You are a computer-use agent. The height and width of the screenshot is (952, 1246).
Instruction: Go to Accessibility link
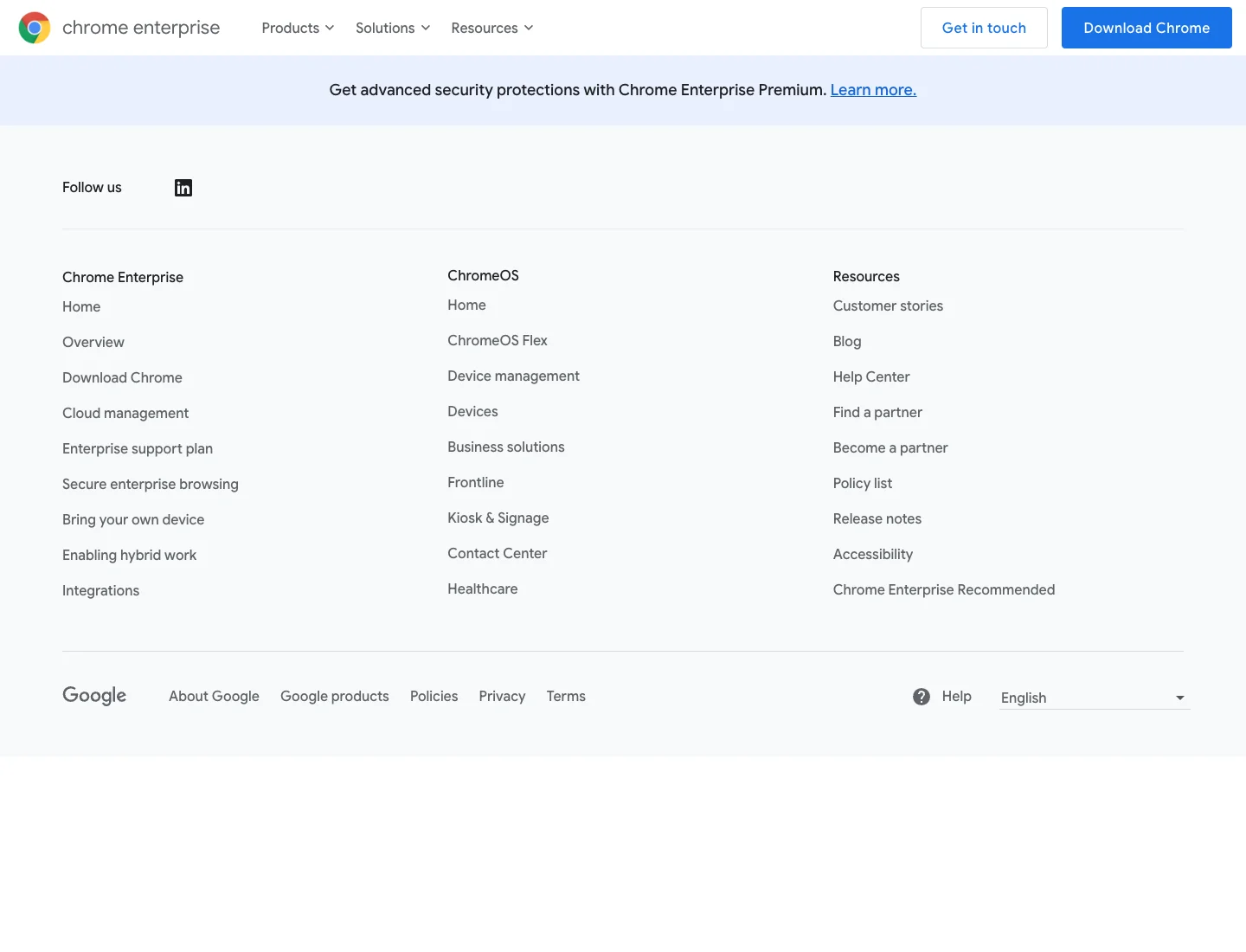pos(873,554)
